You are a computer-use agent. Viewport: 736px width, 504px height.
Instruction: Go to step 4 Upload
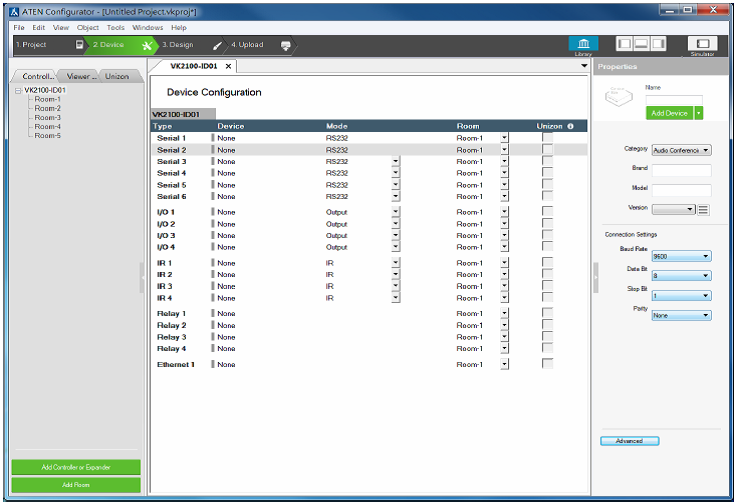[x=261, y=45]
